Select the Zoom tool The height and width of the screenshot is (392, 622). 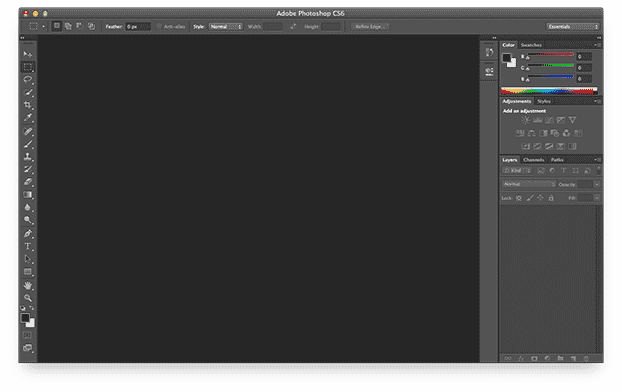pyautogui.click(x=27, y=298)
